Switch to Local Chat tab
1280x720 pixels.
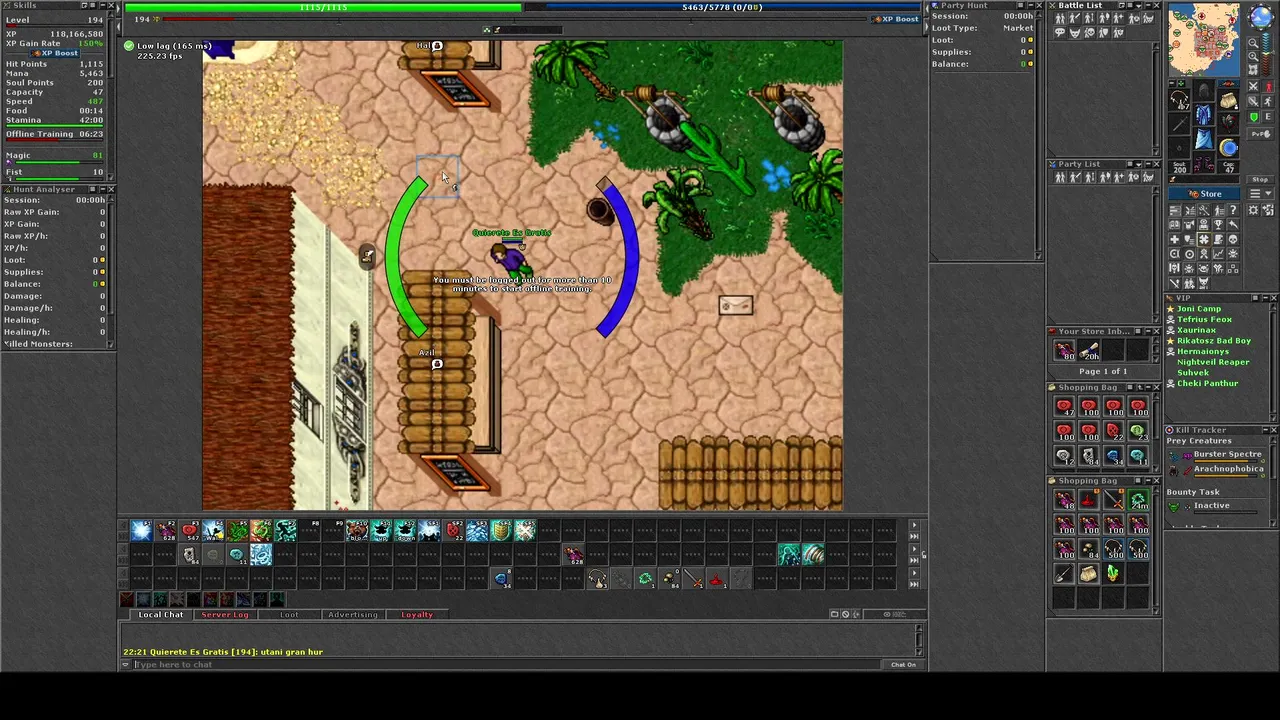pos(161,614)
